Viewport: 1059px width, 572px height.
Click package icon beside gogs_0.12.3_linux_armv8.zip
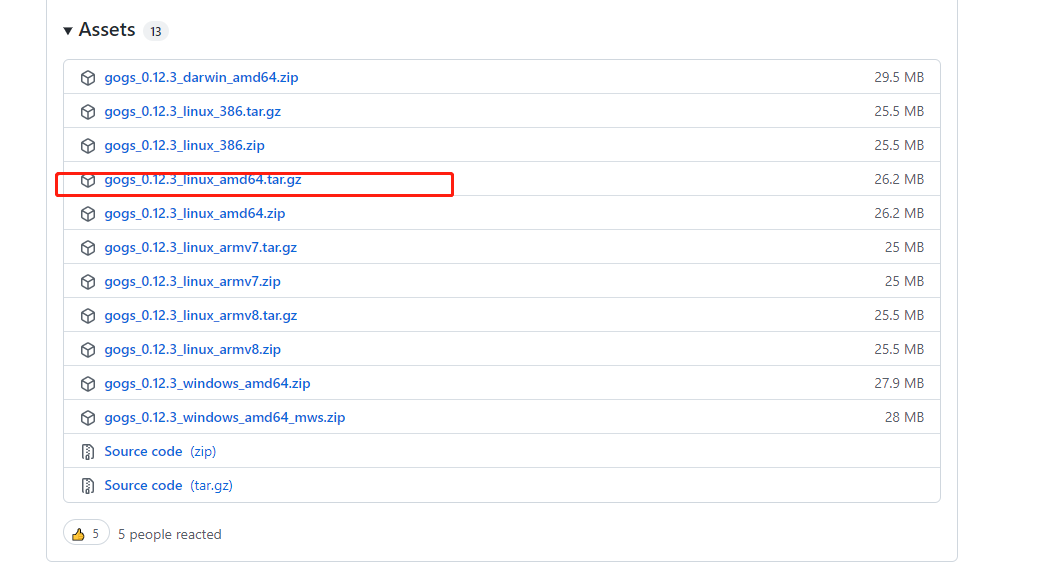[88, 350]
